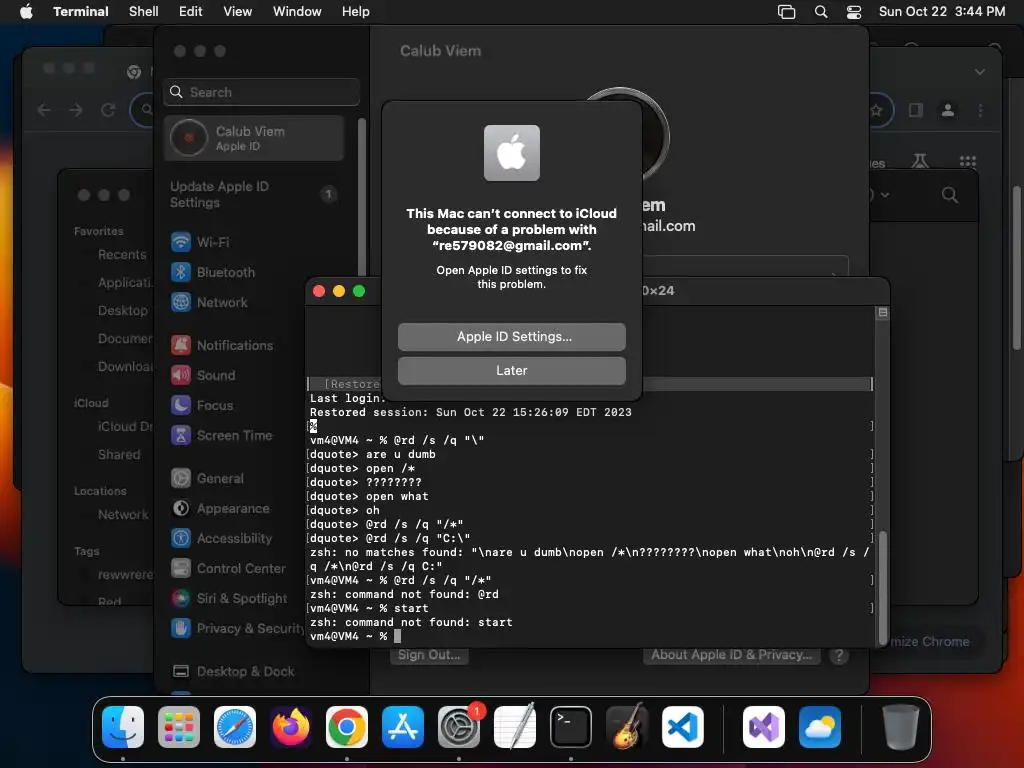The height and width of the screenshot is (768, 1024).
Task: Expand Chrome tab search chevron
Action: 980,72
